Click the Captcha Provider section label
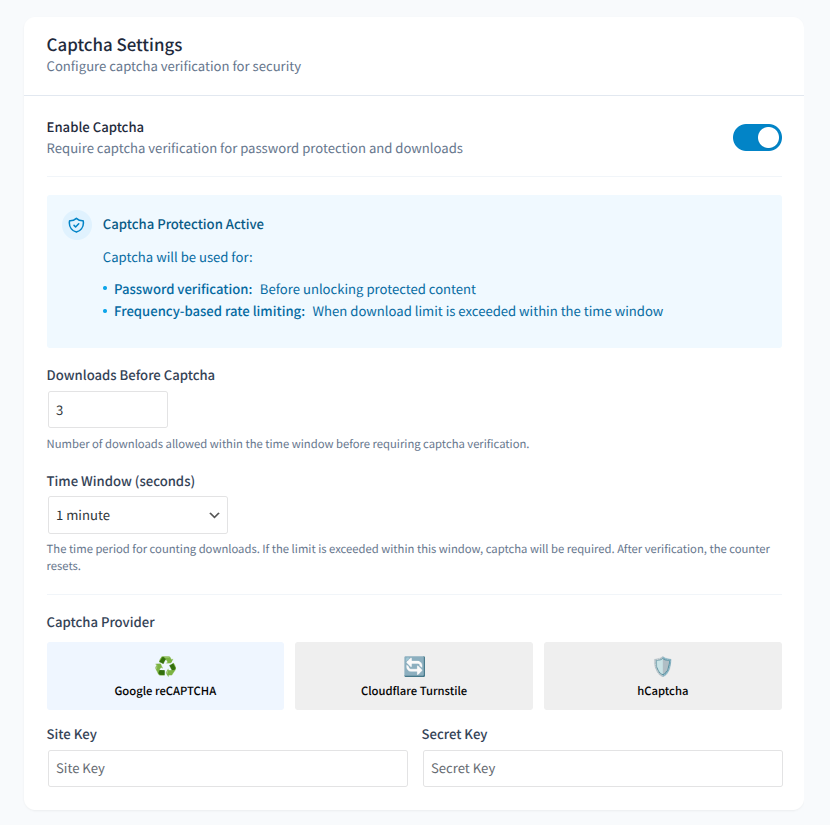This screenshot has width=830, height=825. [x=101, y=622]
